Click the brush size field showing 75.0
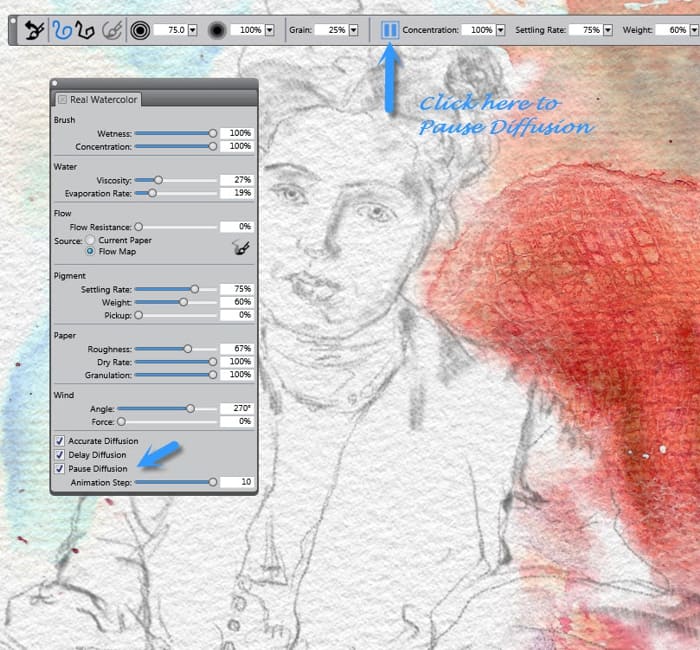The height and width of the screenshot is (650, 700). [x=170, y=30]
